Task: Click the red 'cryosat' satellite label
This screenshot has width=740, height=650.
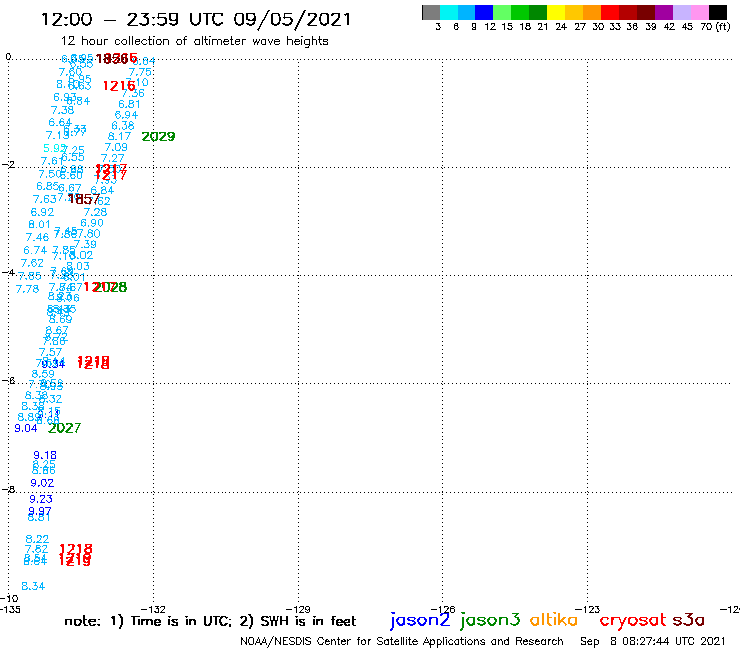Action: click(x=632, y=620)
